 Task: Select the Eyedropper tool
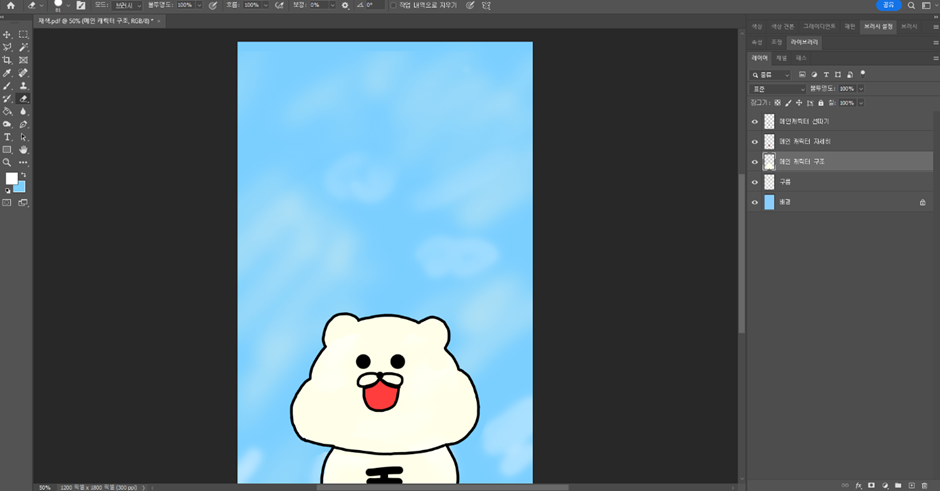7,73
